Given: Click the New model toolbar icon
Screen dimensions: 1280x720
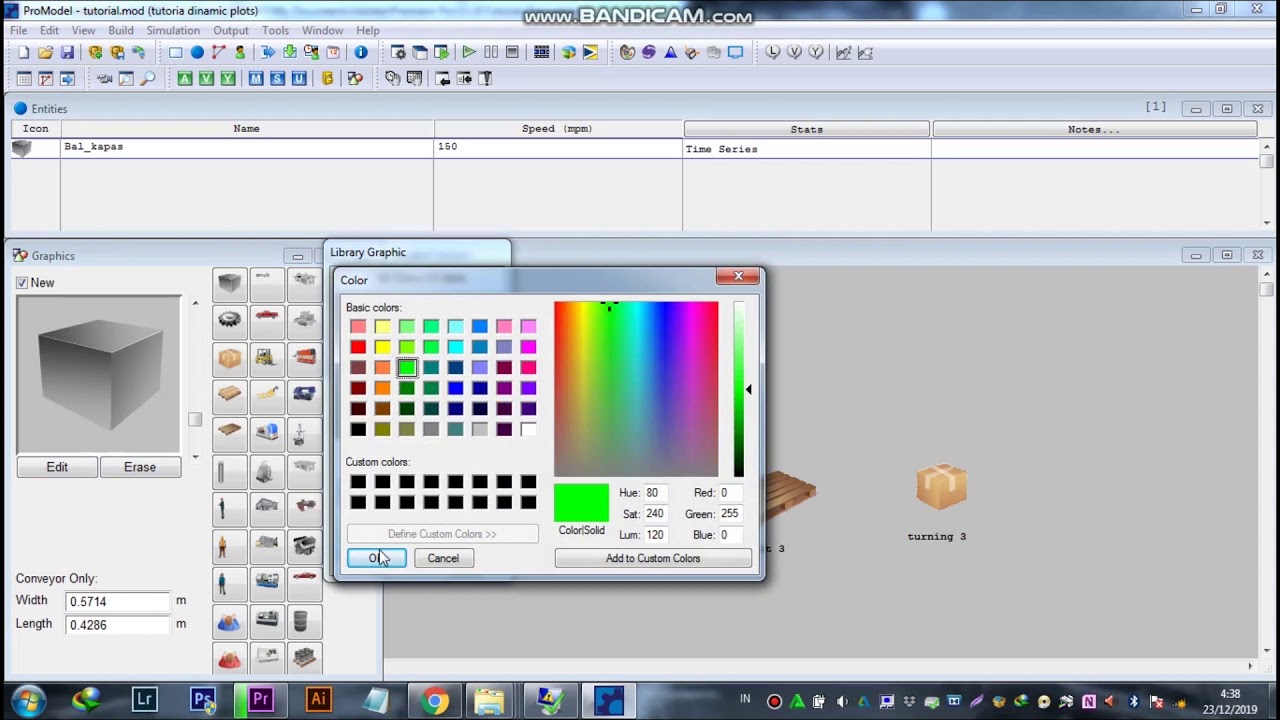Looking at the screenshot, I should [x=23, y=52].
